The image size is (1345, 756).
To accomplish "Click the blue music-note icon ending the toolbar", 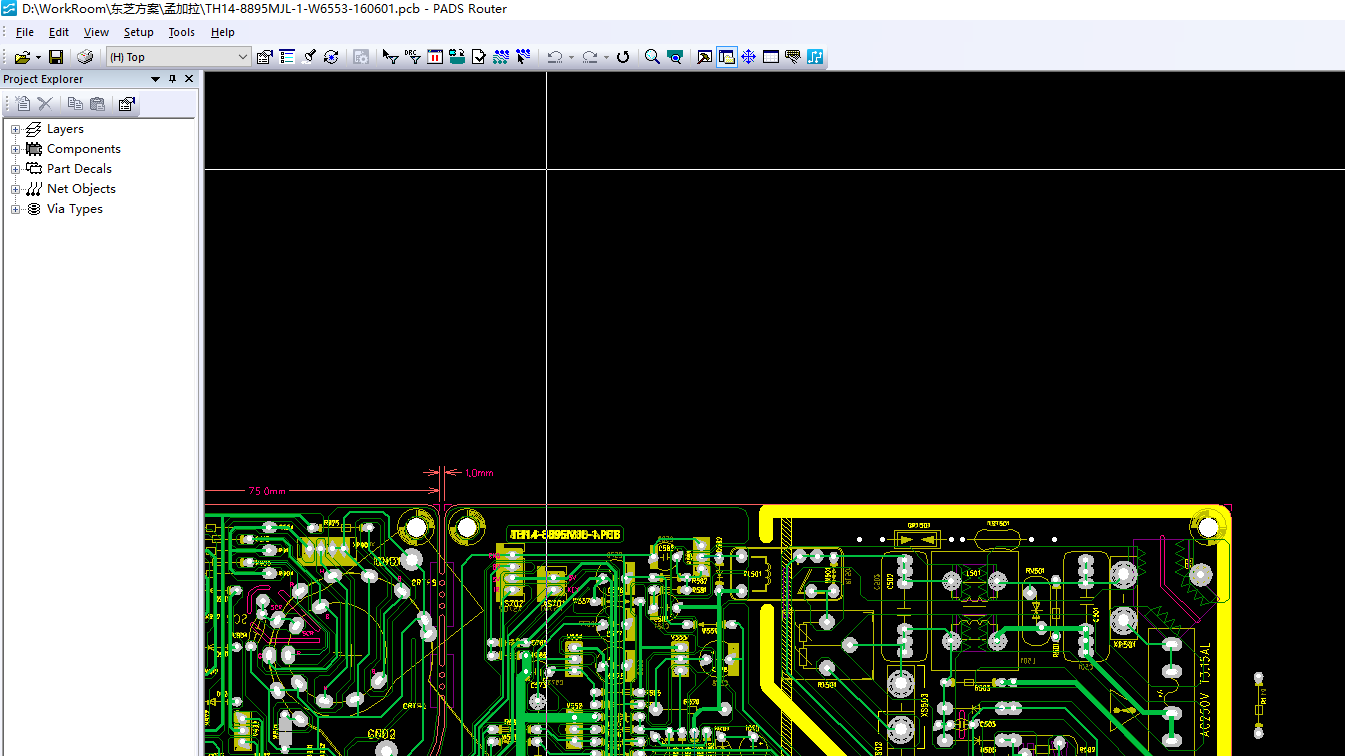I will tap(815, 57).
